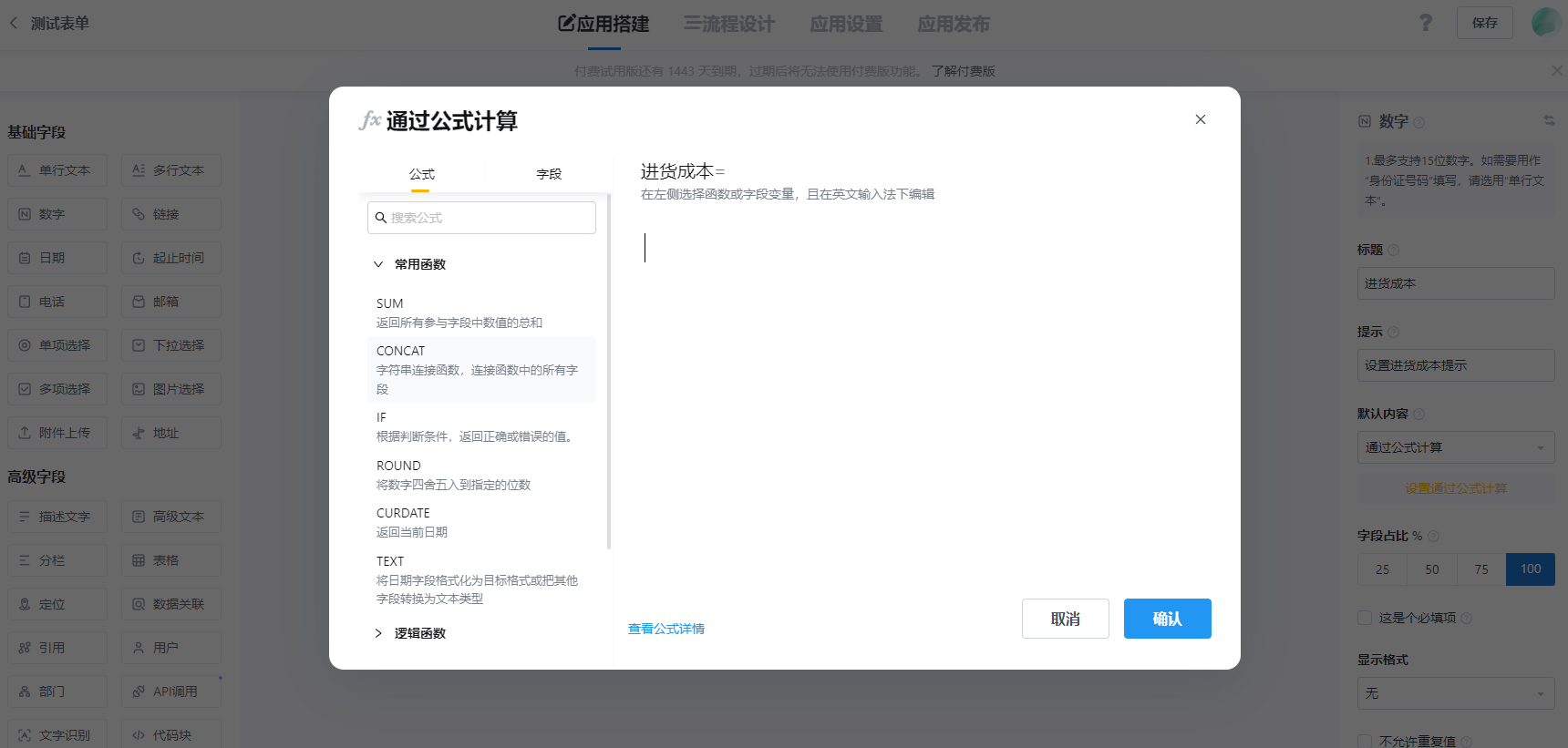Screen dimensions: 1568x748
Task: Add a 起止时间 field
Action: coord(171,258)
